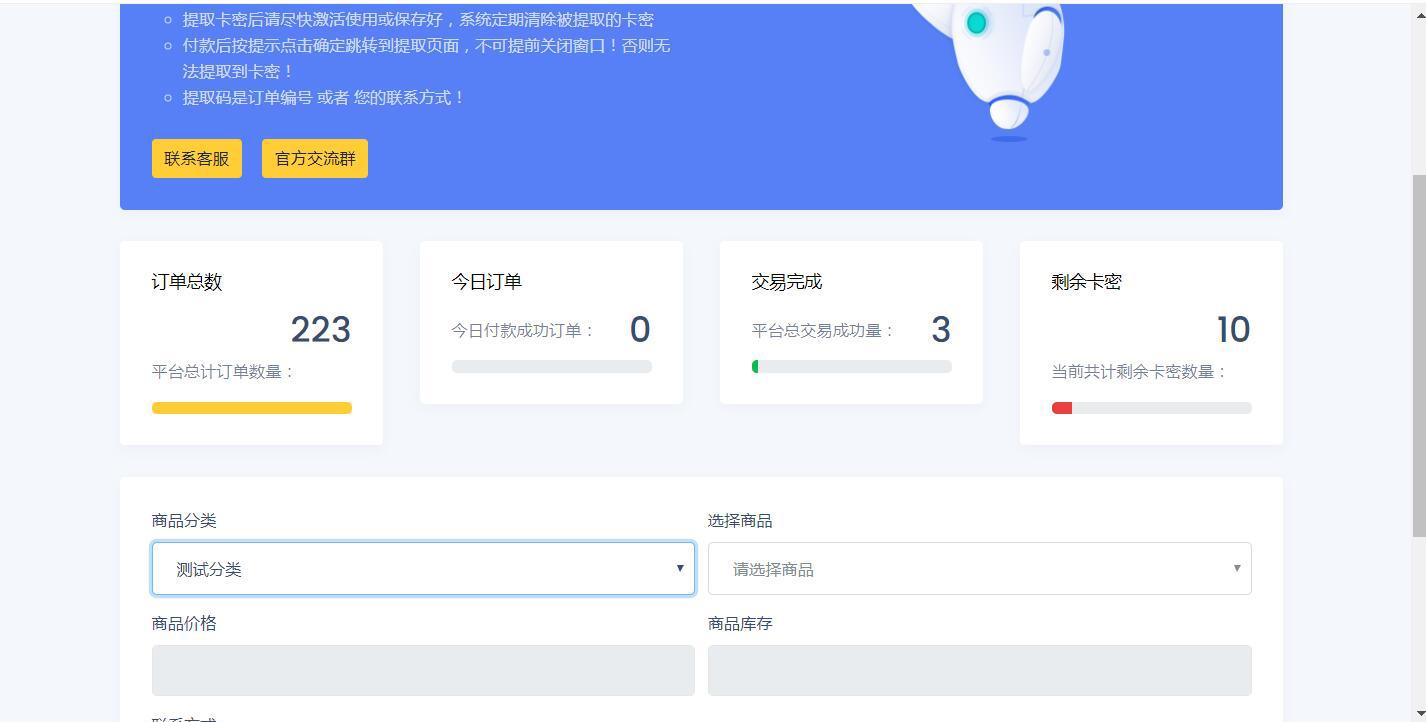Click the 剩余卡密 card showing 10

click(1150, 341)
